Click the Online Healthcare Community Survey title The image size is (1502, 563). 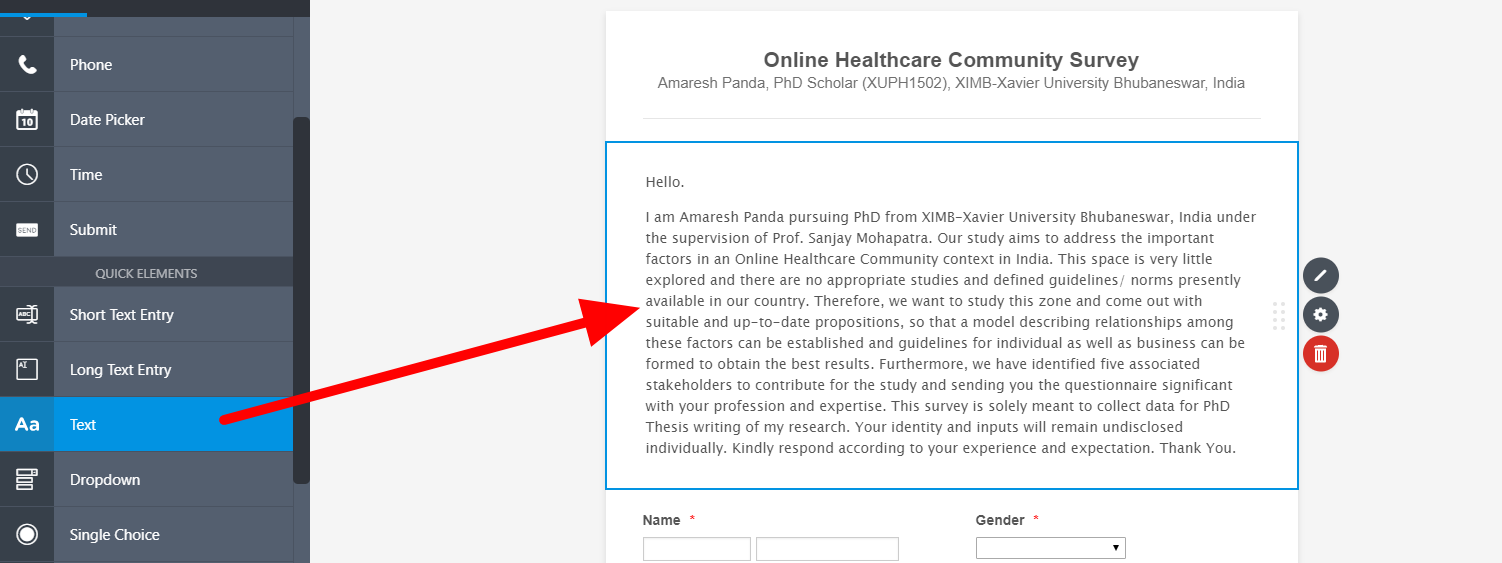pyautogui.click(x=951, y=60)
